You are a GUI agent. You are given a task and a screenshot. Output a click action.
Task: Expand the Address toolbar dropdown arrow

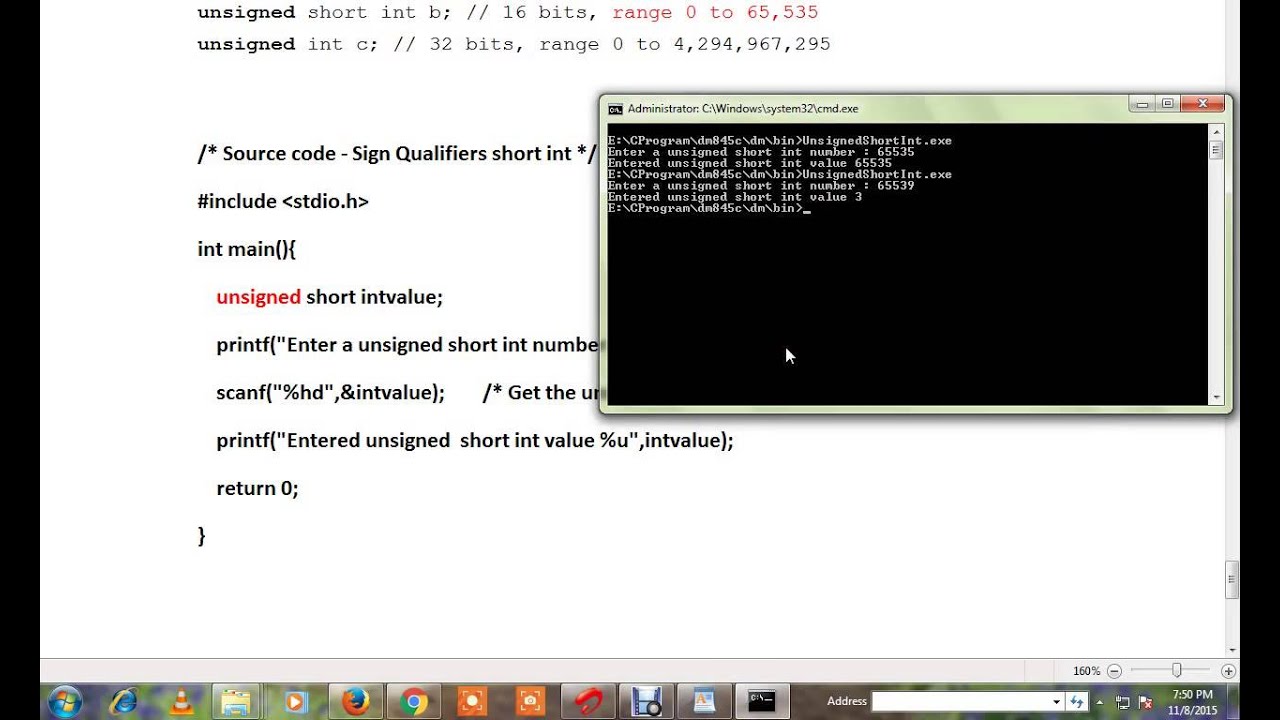point(1055,702)
